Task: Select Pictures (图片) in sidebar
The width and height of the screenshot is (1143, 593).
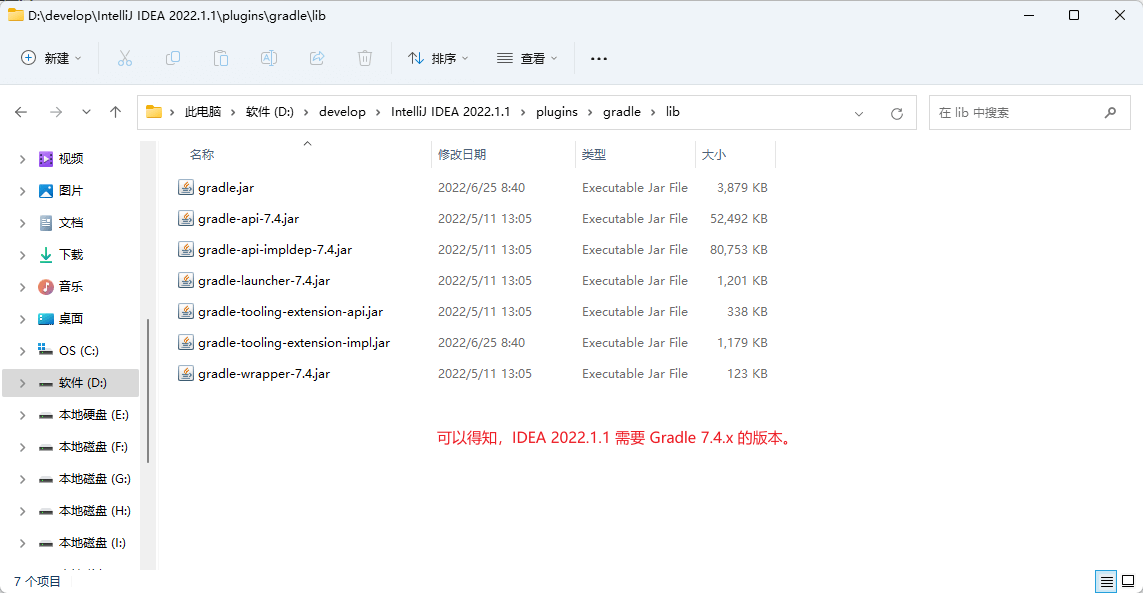Action: click(x=71, y=190)
